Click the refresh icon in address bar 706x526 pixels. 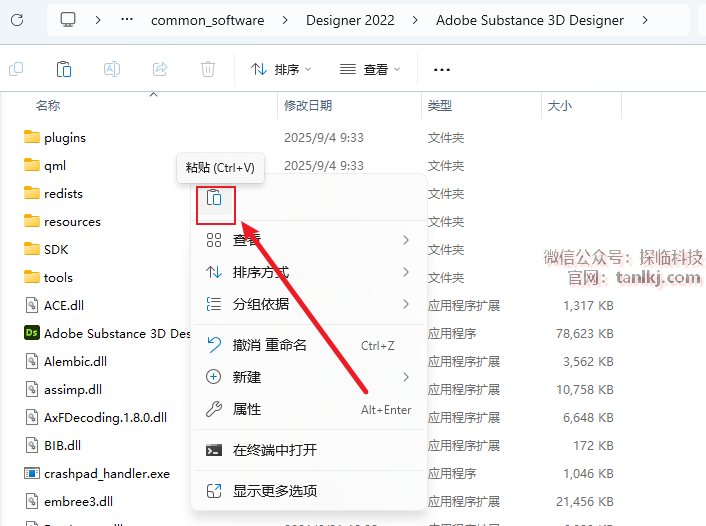click(17, 20)
